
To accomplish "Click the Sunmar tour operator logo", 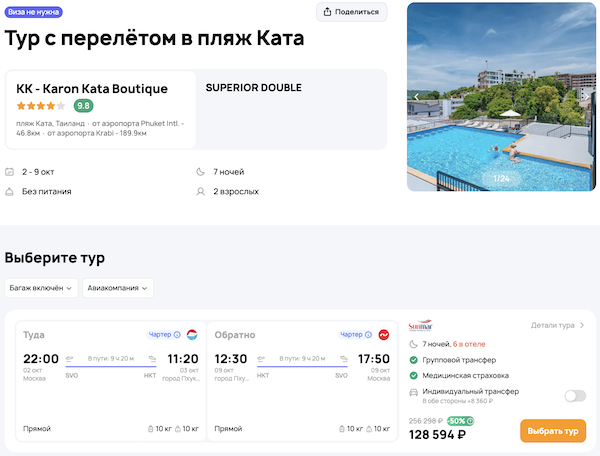I will click(419, 325).
